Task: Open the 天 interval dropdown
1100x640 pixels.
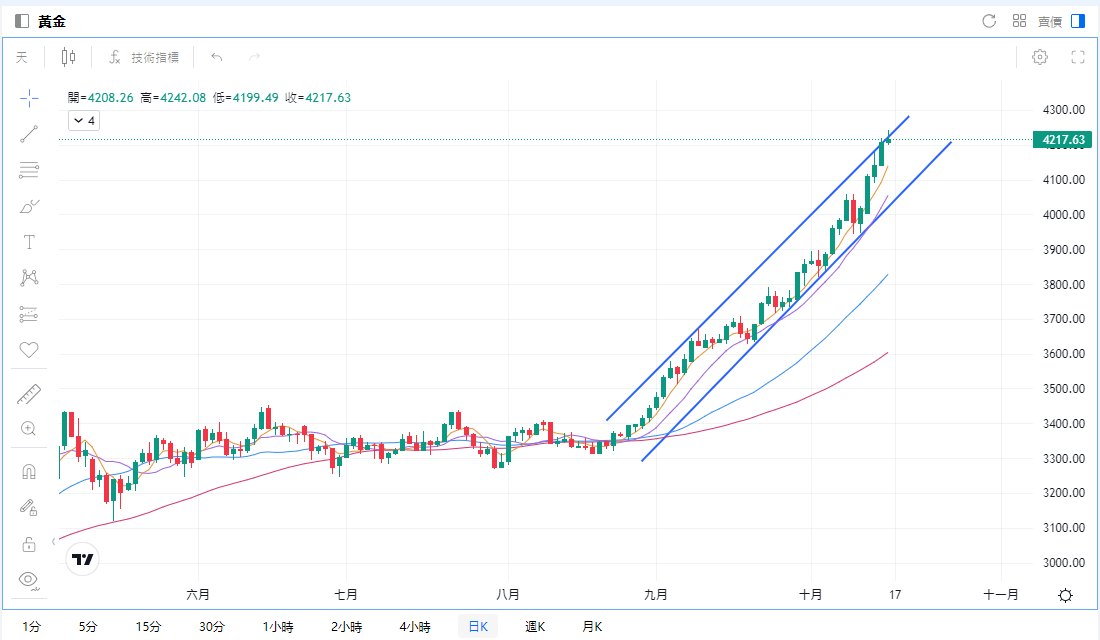Action: [x=22, y=57]
